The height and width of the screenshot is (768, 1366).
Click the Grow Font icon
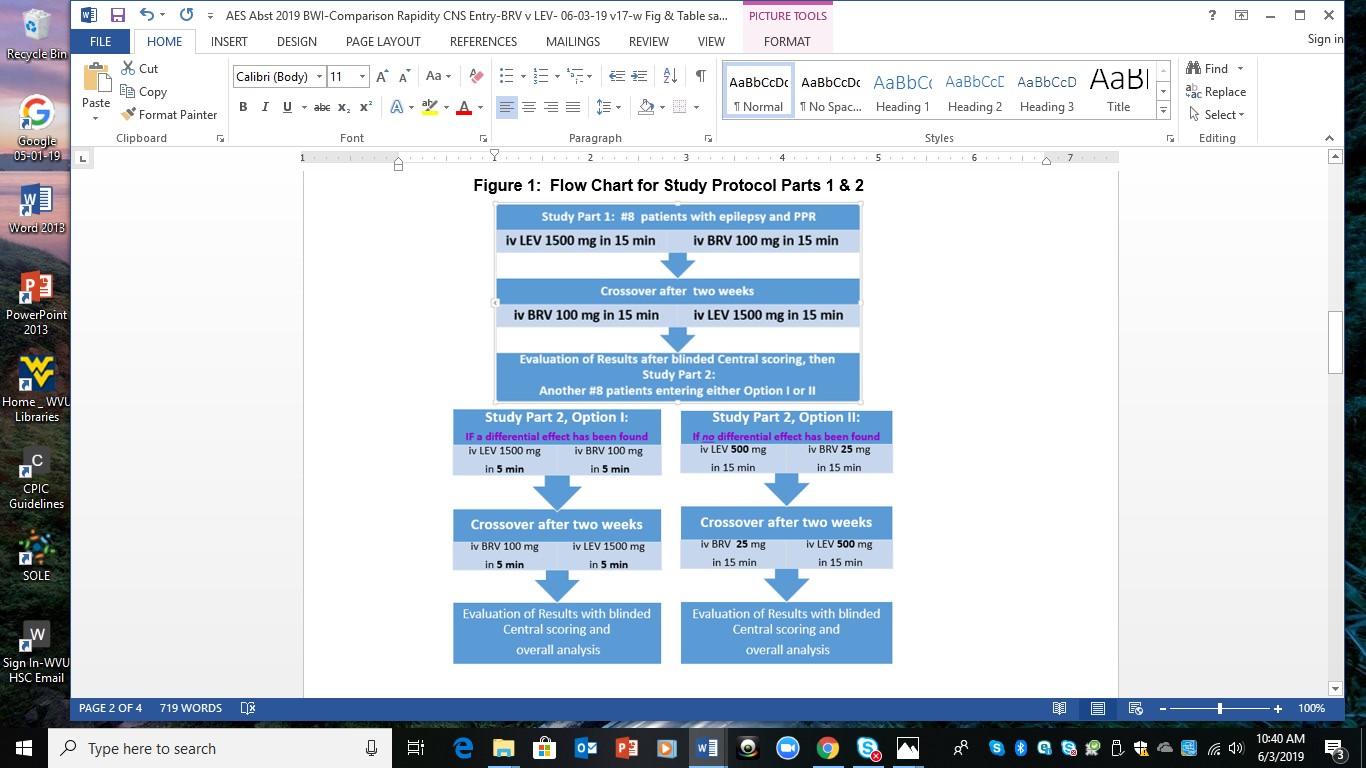coord(382,77)
